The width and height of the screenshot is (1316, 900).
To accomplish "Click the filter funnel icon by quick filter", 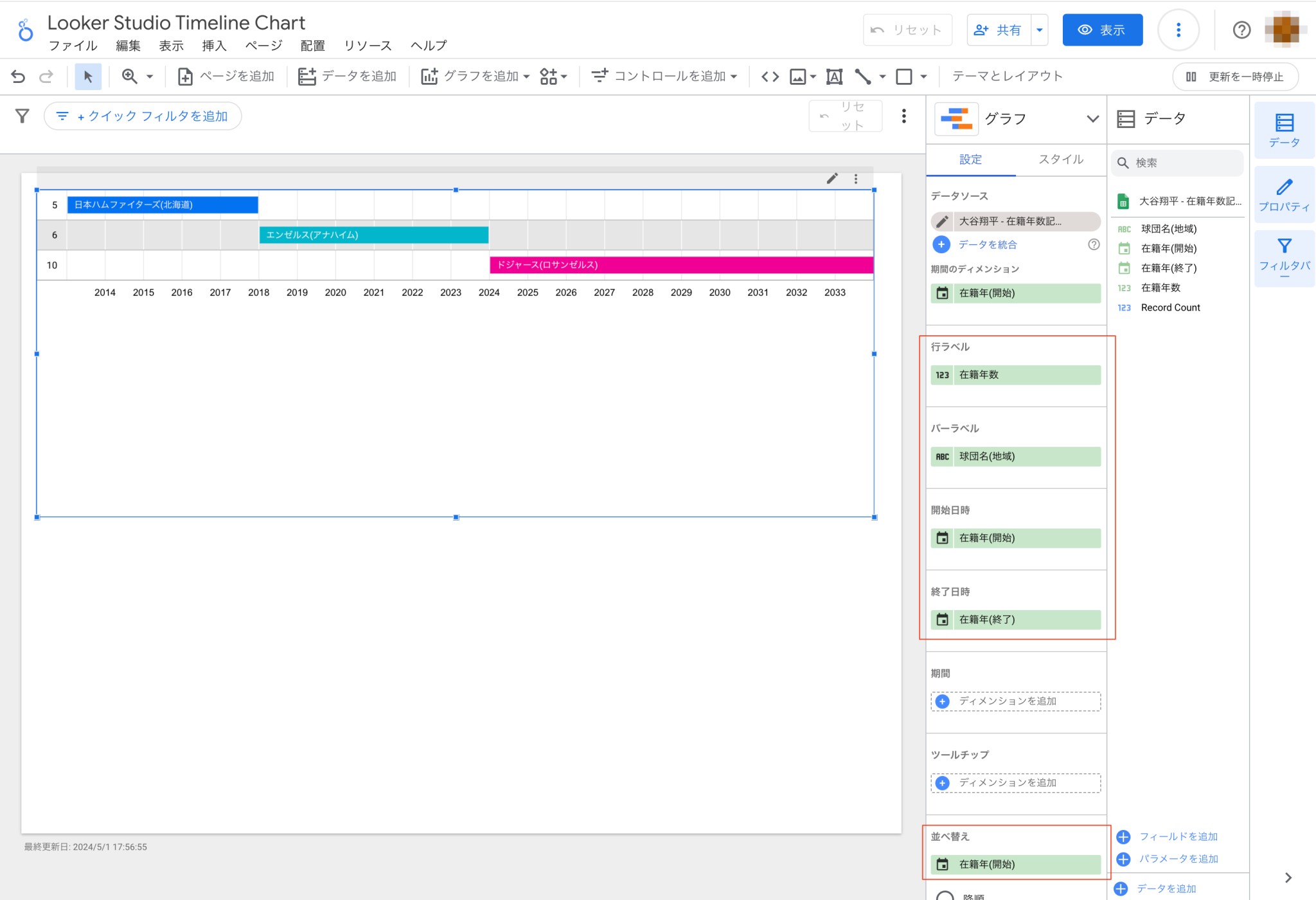I will pos(22,116).
